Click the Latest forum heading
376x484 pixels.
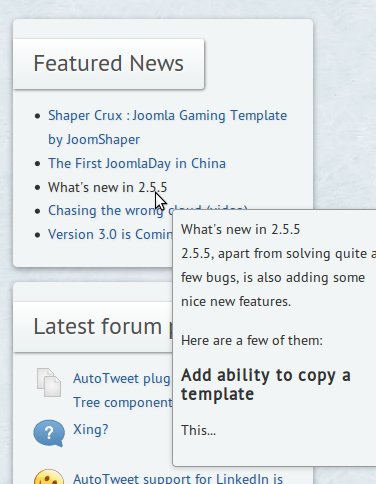103,326
